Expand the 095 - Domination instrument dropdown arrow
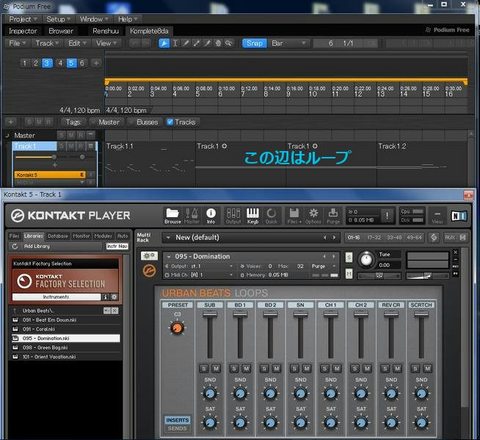This screenshot has width=480, height=440. click(169, 256)
